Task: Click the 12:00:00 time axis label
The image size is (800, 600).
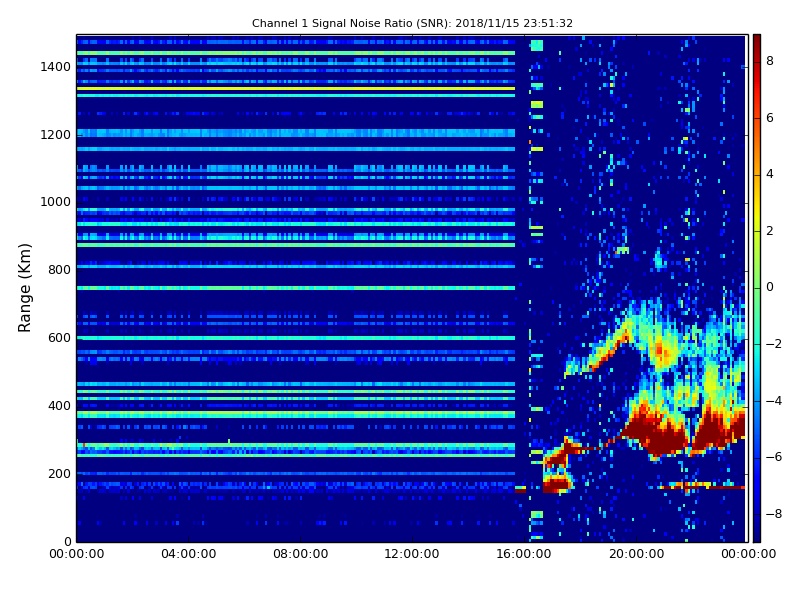Action: pyautogui.click(x=412, y=554)
